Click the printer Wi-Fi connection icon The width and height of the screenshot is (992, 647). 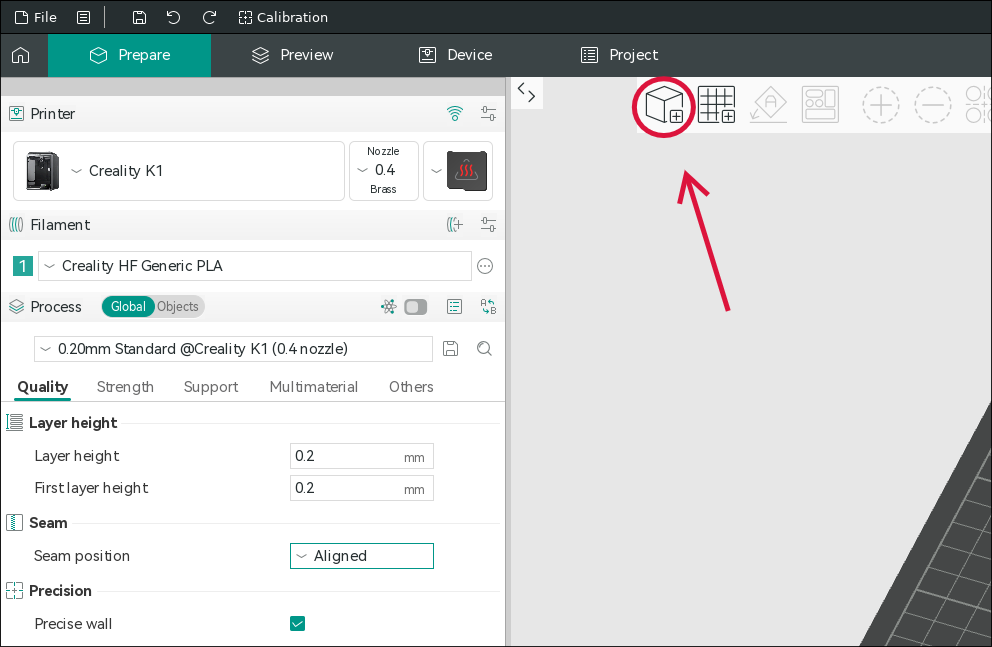point(455,114)
